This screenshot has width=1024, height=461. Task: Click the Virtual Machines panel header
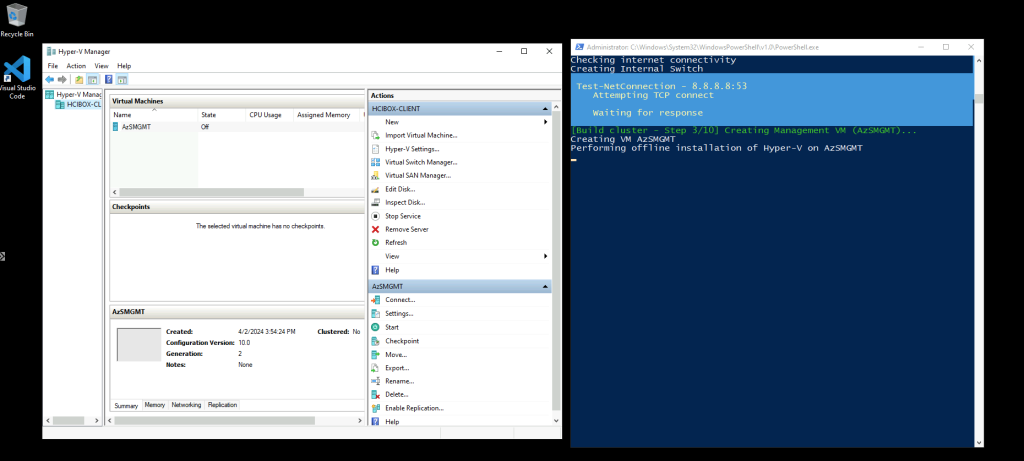coord(236,101)
